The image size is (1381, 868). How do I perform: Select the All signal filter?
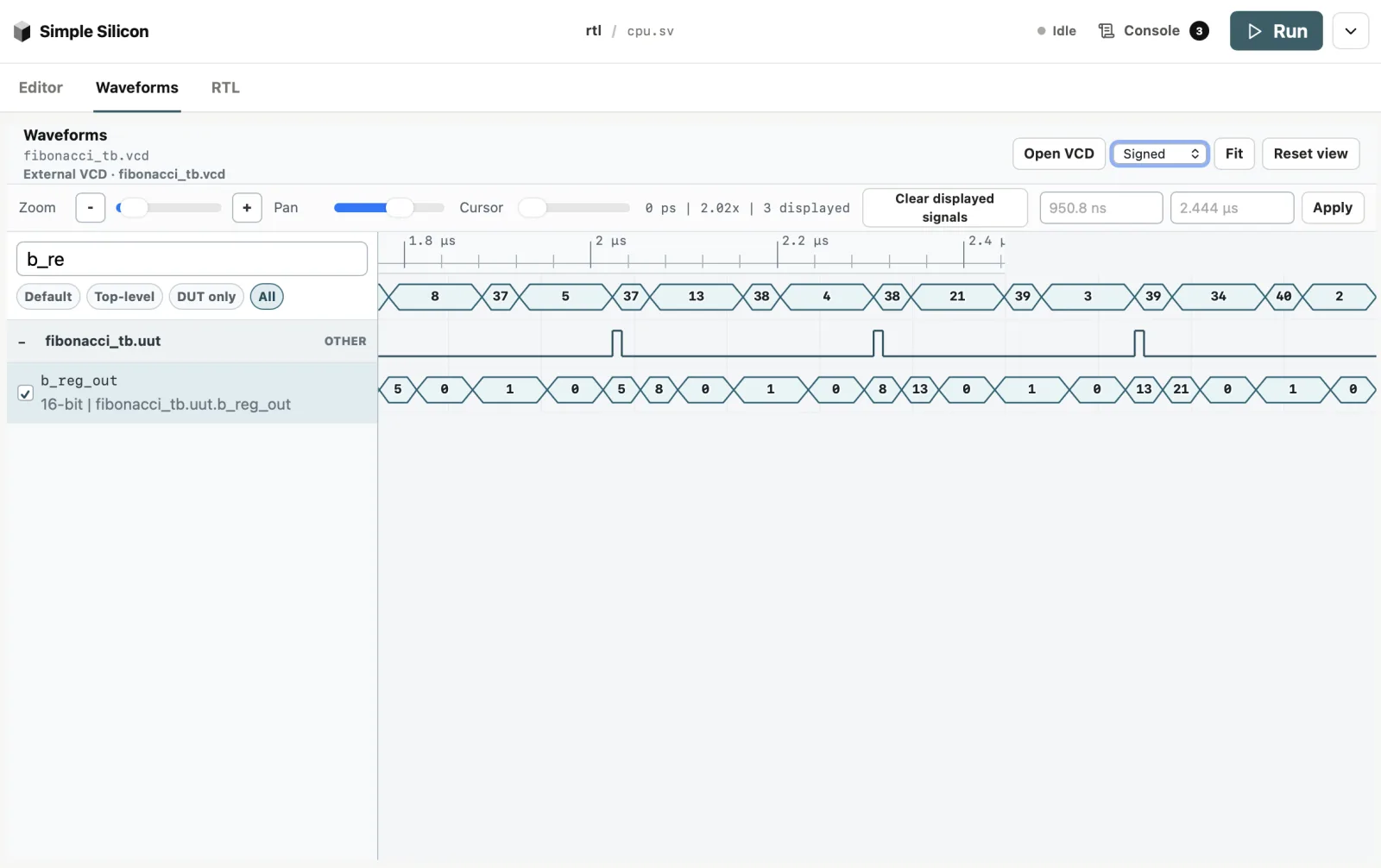[267, 297]
